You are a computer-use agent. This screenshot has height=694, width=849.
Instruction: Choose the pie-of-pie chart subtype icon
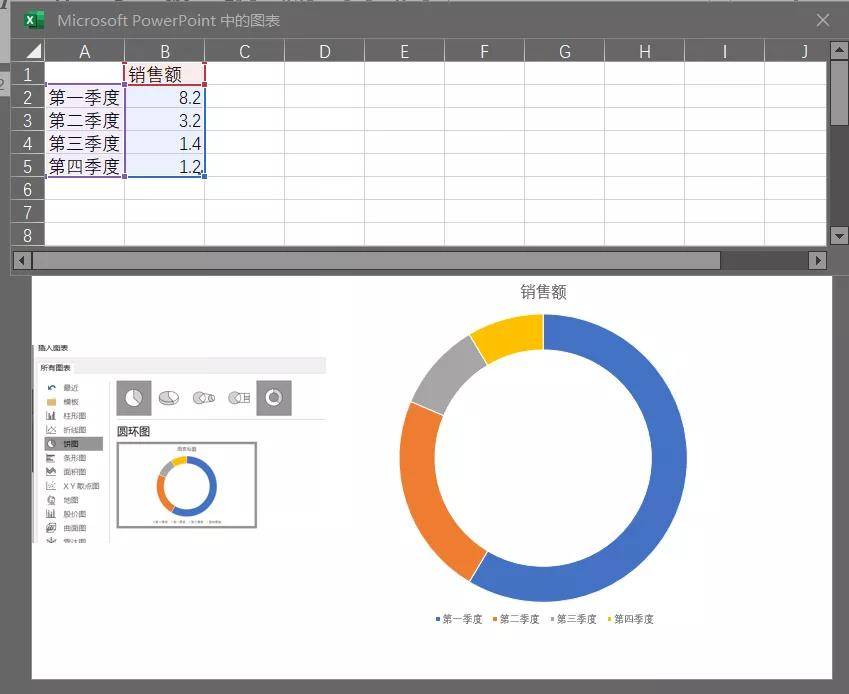pos(204,398)
